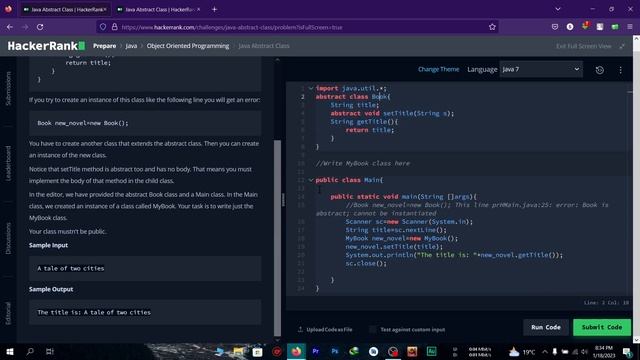Open a new browser tab with plus

pos(214,9)
